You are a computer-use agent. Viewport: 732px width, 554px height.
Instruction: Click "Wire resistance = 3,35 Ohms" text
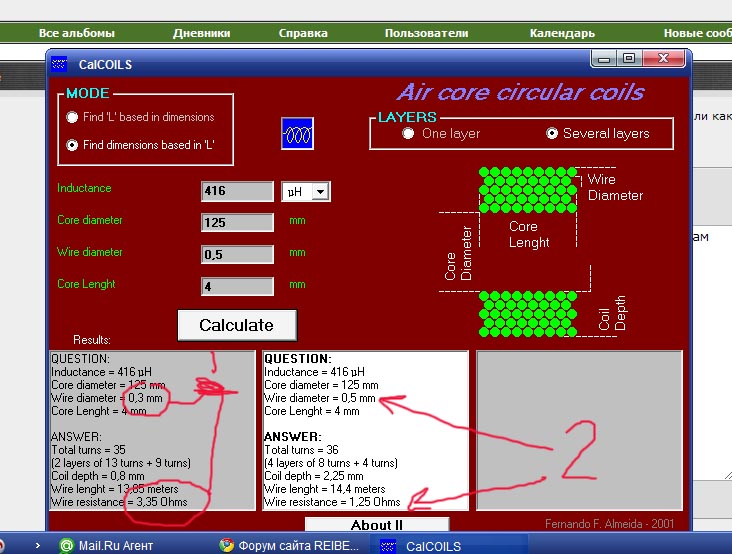(119, 502)
